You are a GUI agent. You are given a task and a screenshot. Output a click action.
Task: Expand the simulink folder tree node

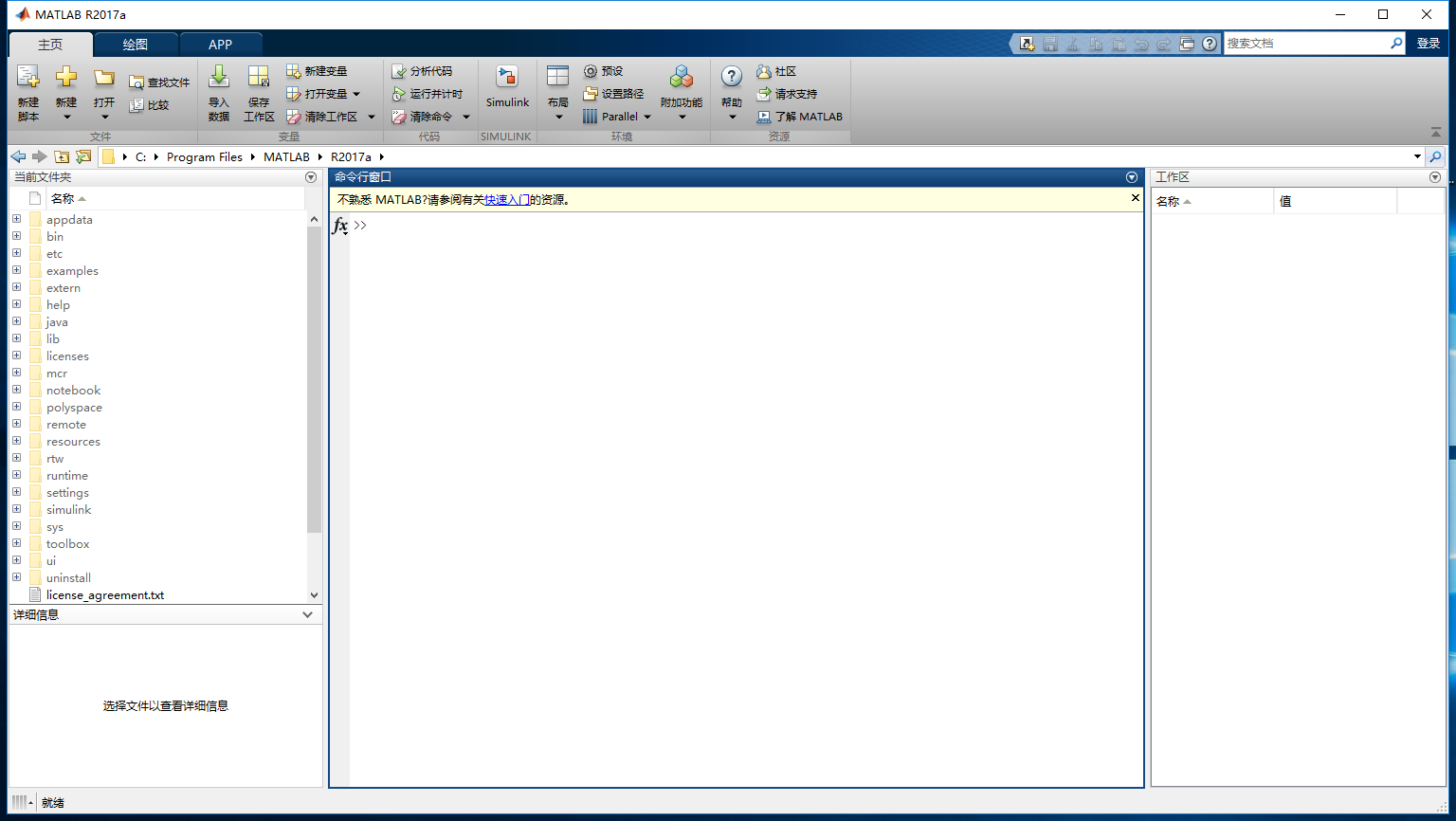(x=16, y=509)
